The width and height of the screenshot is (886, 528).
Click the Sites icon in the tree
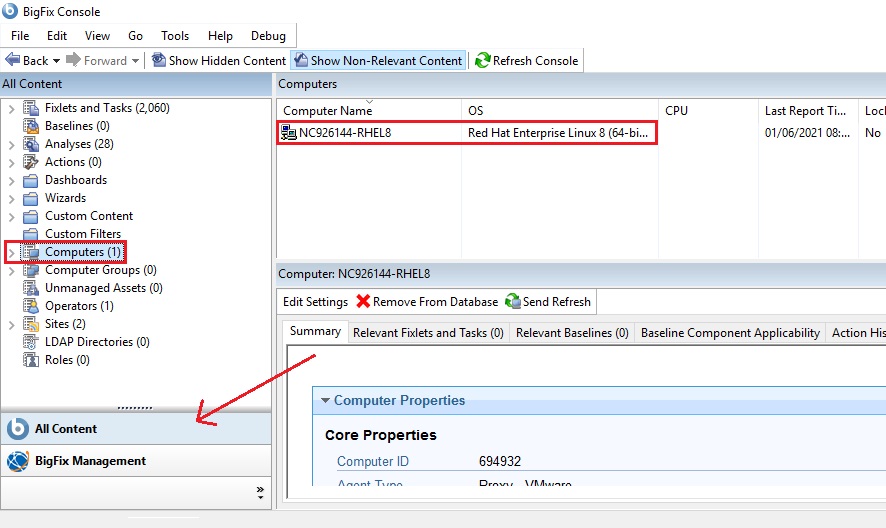(x=31, y=324)
